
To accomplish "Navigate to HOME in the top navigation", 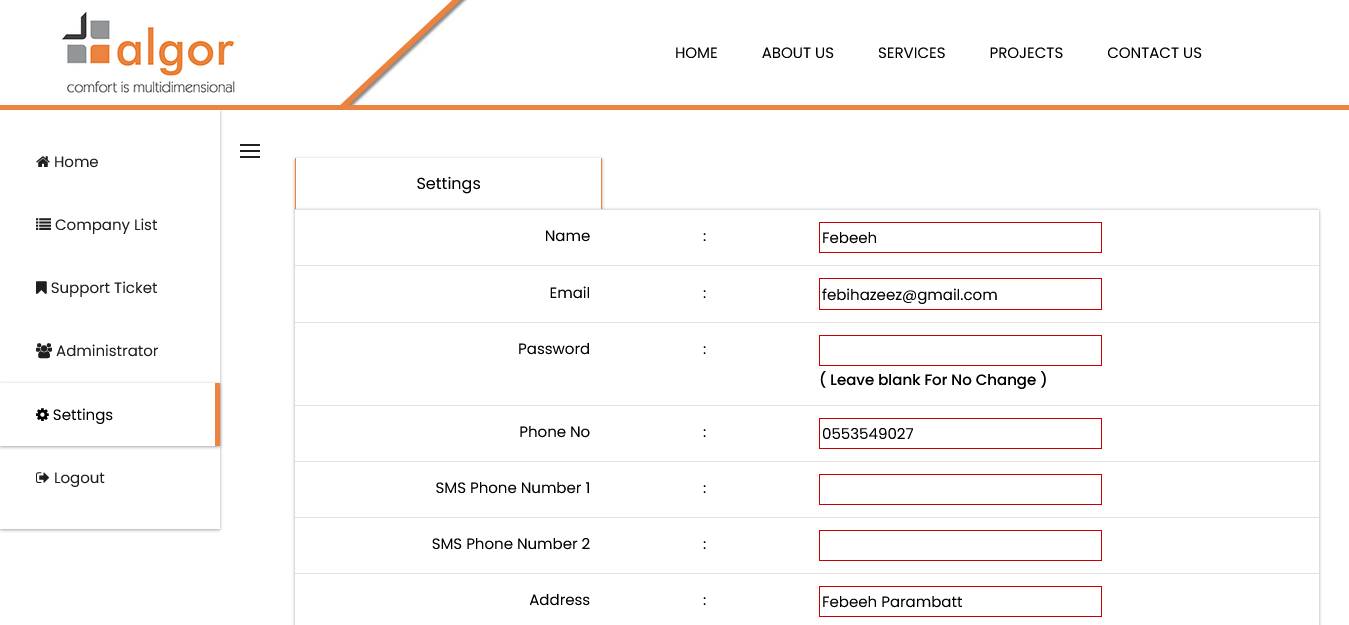I will [696, 53].
